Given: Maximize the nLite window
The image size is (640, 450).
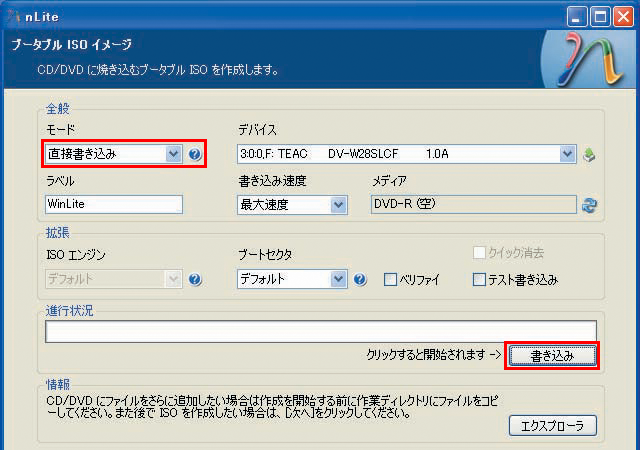Looking at the screenshot, I should point(600,17).
